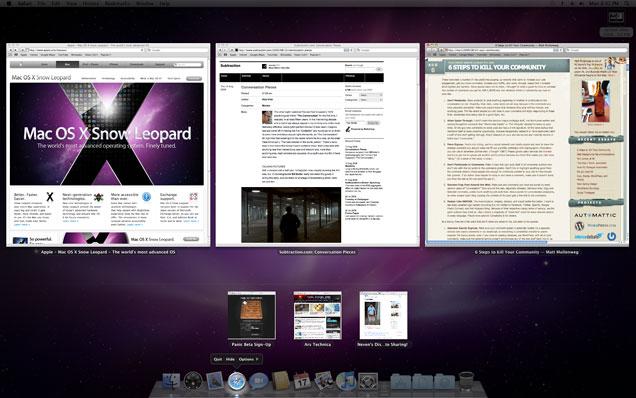
Task: Launch Dashboard from the Dock
Action: pyautogui.click(x=193, y=381)
